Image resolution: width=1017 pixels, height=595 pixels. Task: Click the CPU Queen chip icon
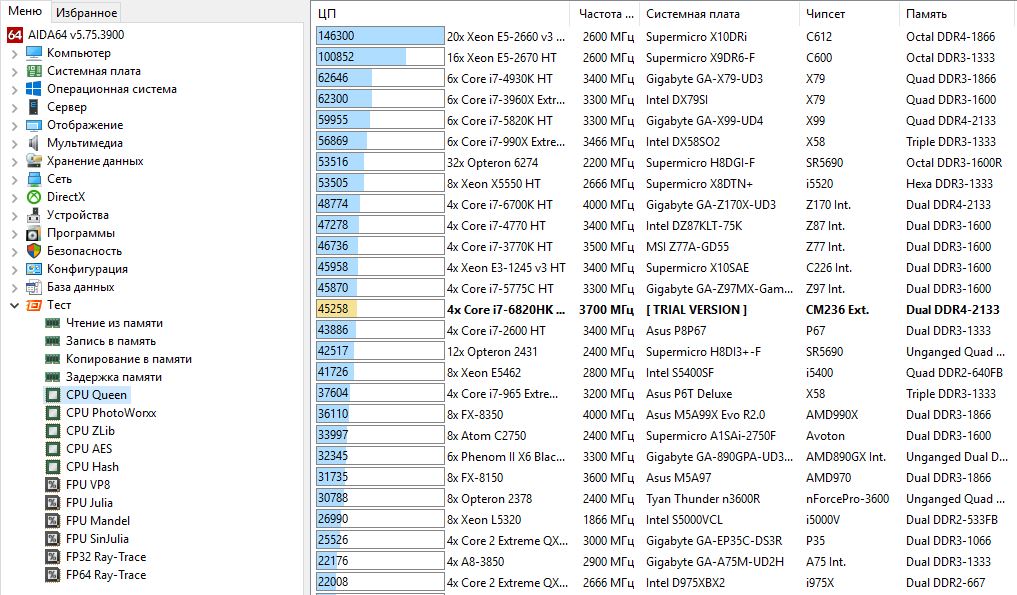click(x=53, y=395)
